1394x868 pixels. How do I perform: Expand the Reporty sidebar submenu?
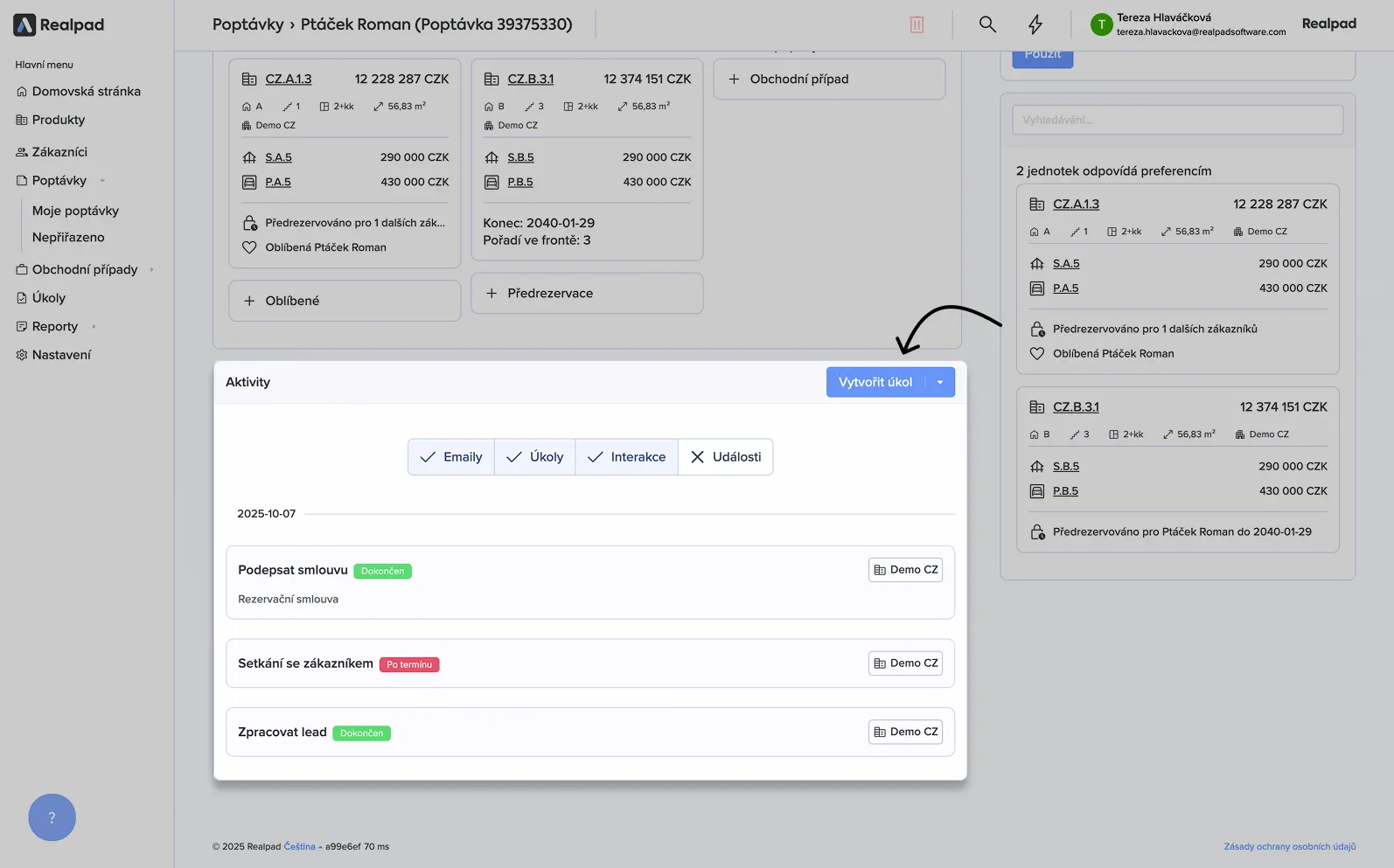94,327
